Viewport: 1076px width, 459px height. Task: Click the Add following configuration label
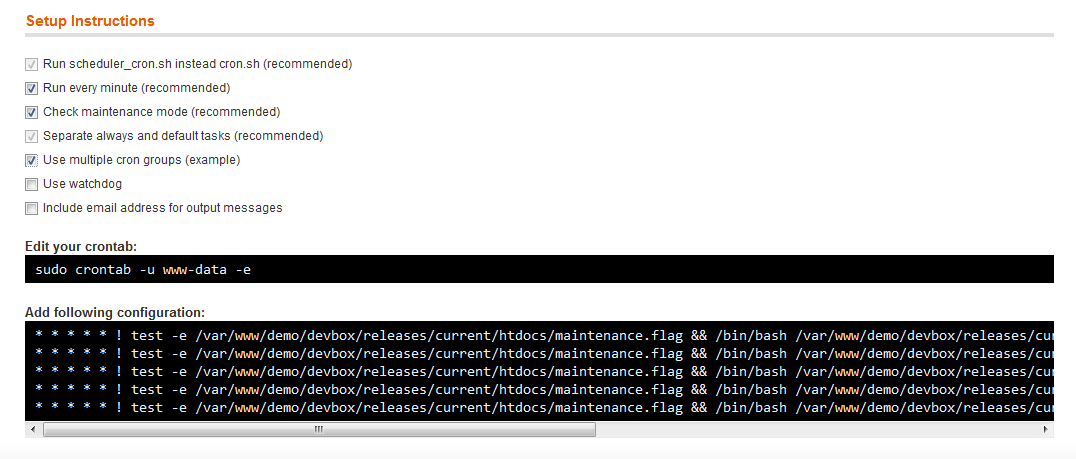[115, 312]
